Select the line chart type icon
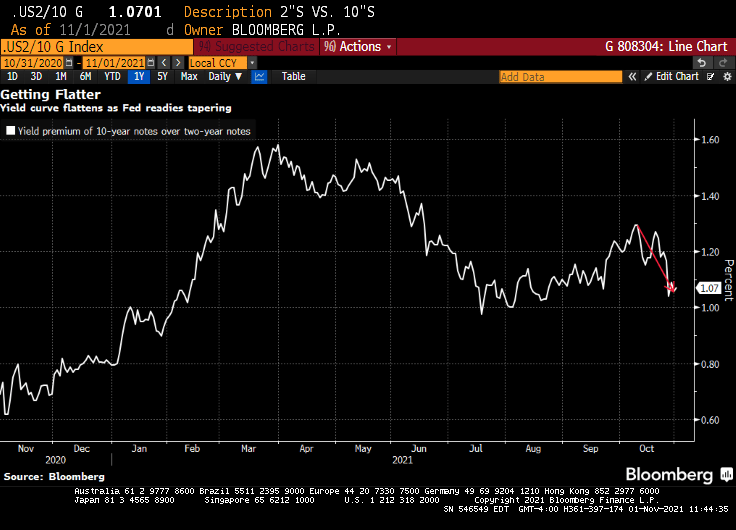The height and width of the screenshot is (530, 736). (259, 76)
